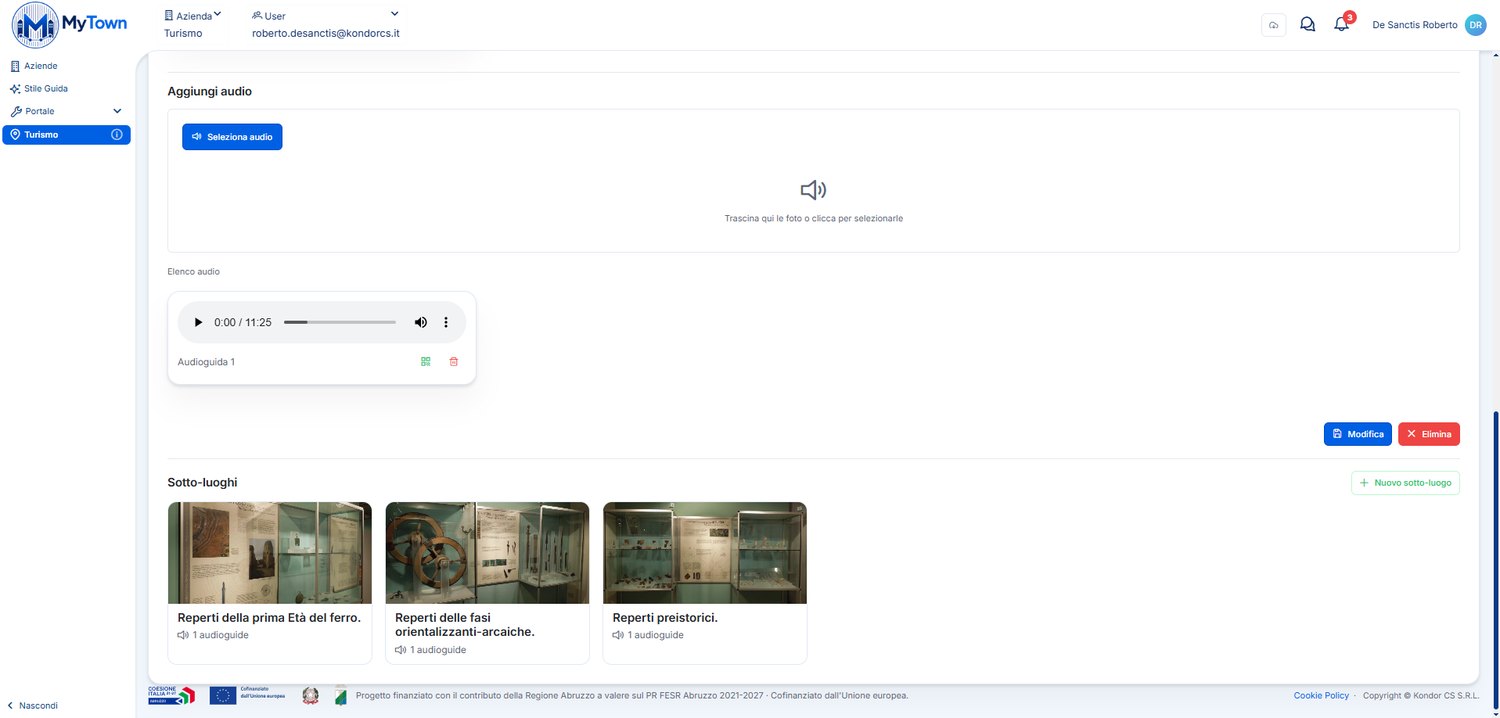Open the Reperti delle fasi orientalizzanti-arcaiche thumbnail
1500x718 pixels.
pos(487,553)
